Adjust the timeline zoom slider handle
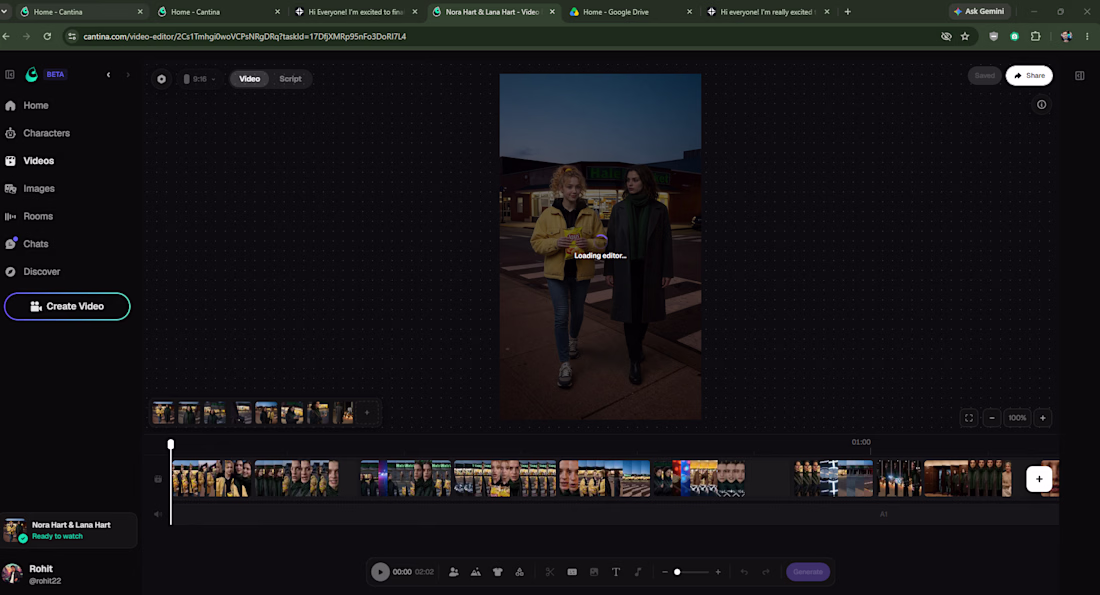 pos(677,572)
